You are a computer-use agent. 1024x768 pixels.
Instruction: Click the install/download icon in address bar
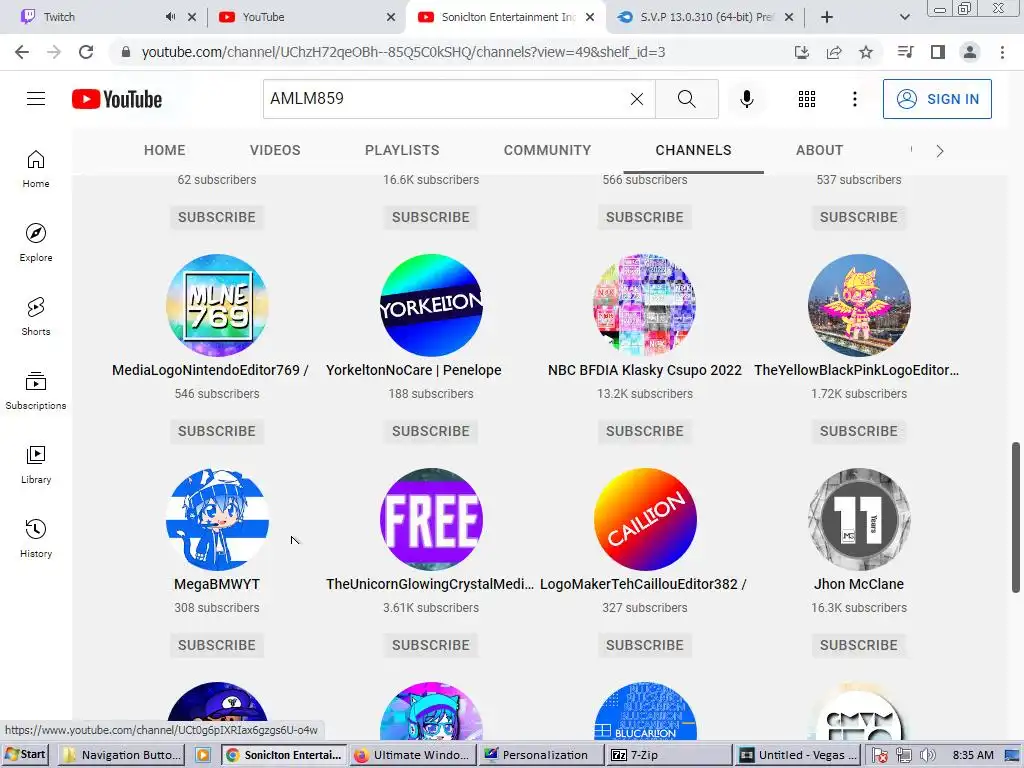click(x=802, y=52)
